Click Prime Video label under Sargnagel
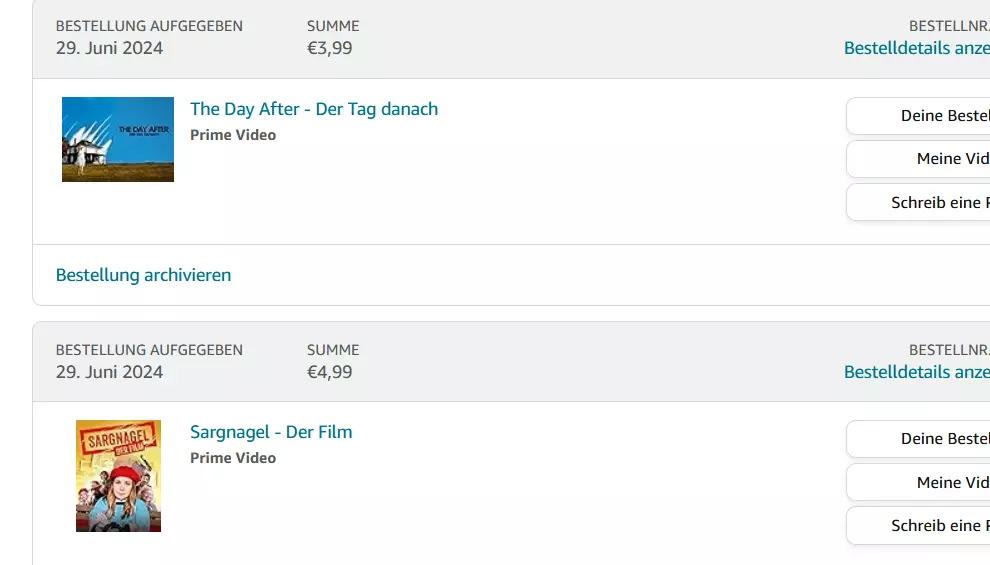This screenshot has height=565, width=990. (x=233, y=458)
